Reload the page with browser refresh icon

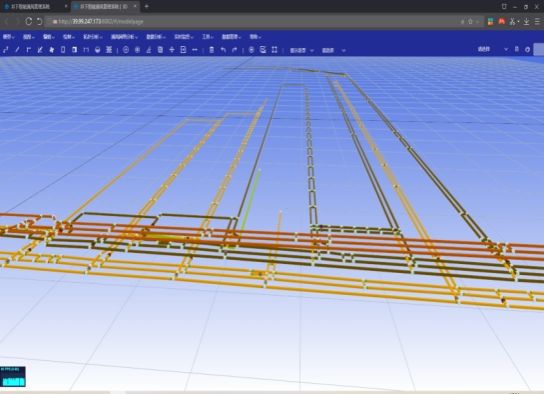point(28,22)
